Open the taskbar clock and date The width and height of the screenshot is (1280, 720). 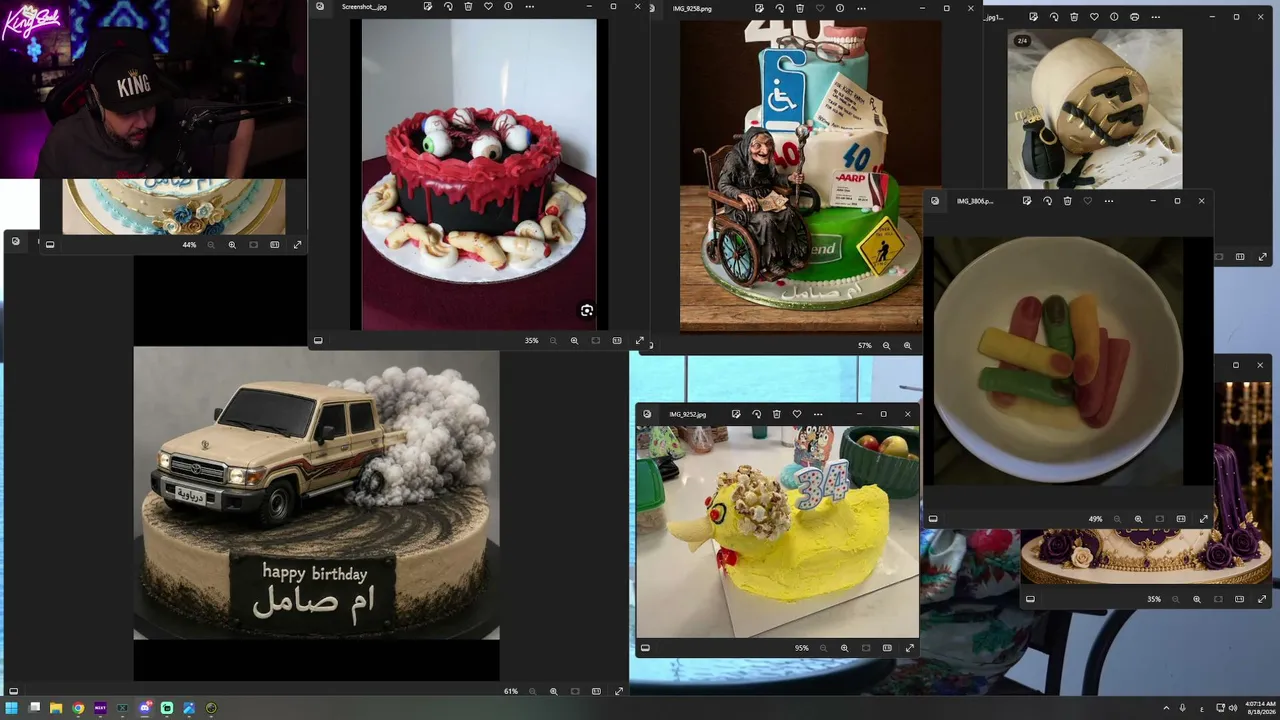click(1259, 708)
